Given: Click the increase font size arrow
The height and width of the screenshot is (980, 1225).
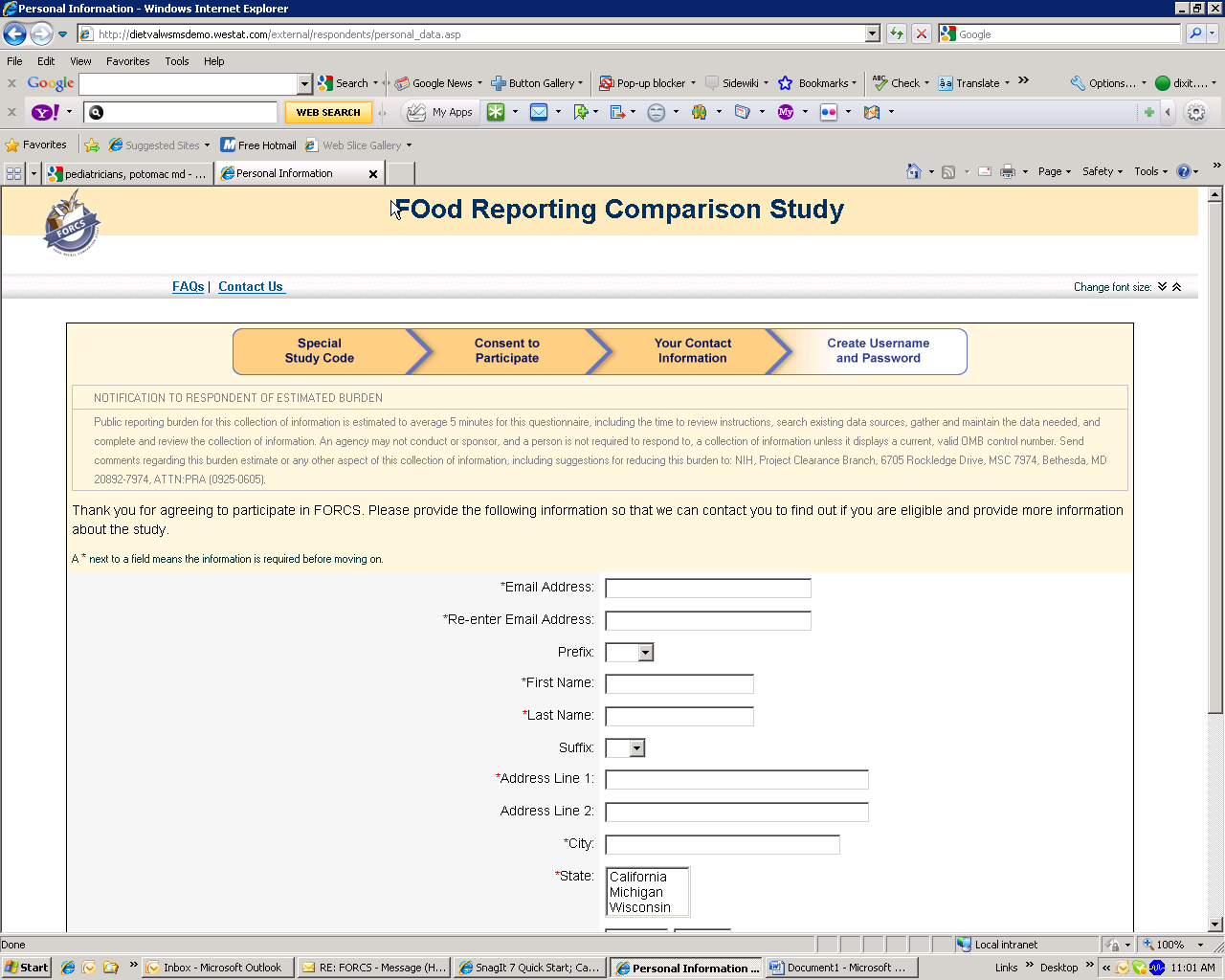Looking at the screenshot, I should (1177, 286).
